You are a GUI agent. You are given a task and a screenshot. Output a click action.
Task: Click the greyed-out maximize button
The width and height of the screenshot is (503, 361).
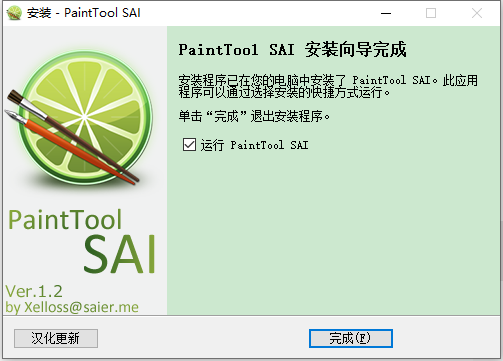pos(431,13)
